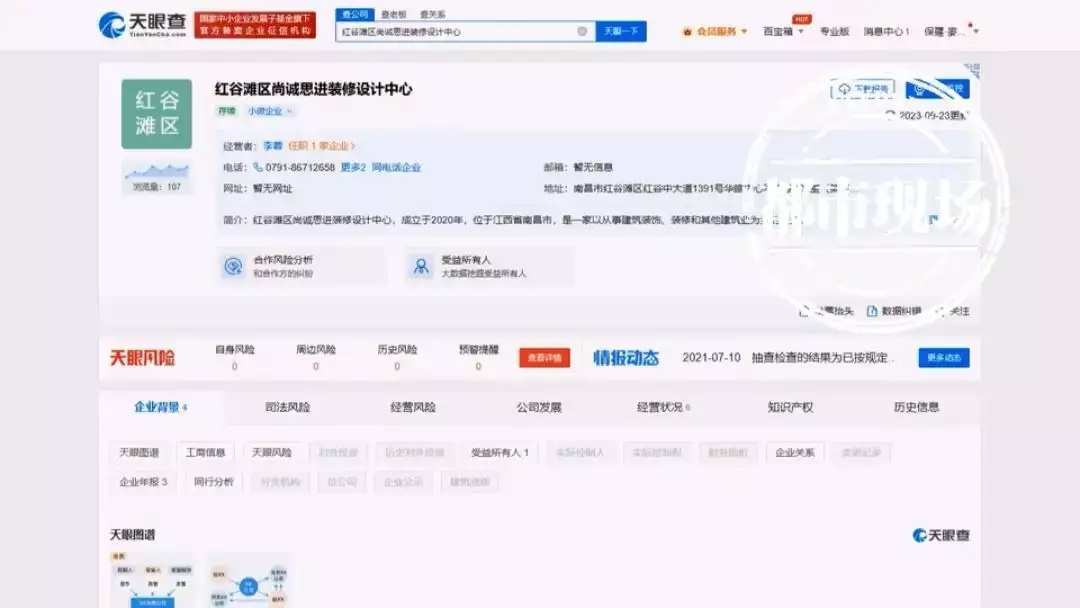
Task: Click the 历史风险 count
Action: pos(397,366)
